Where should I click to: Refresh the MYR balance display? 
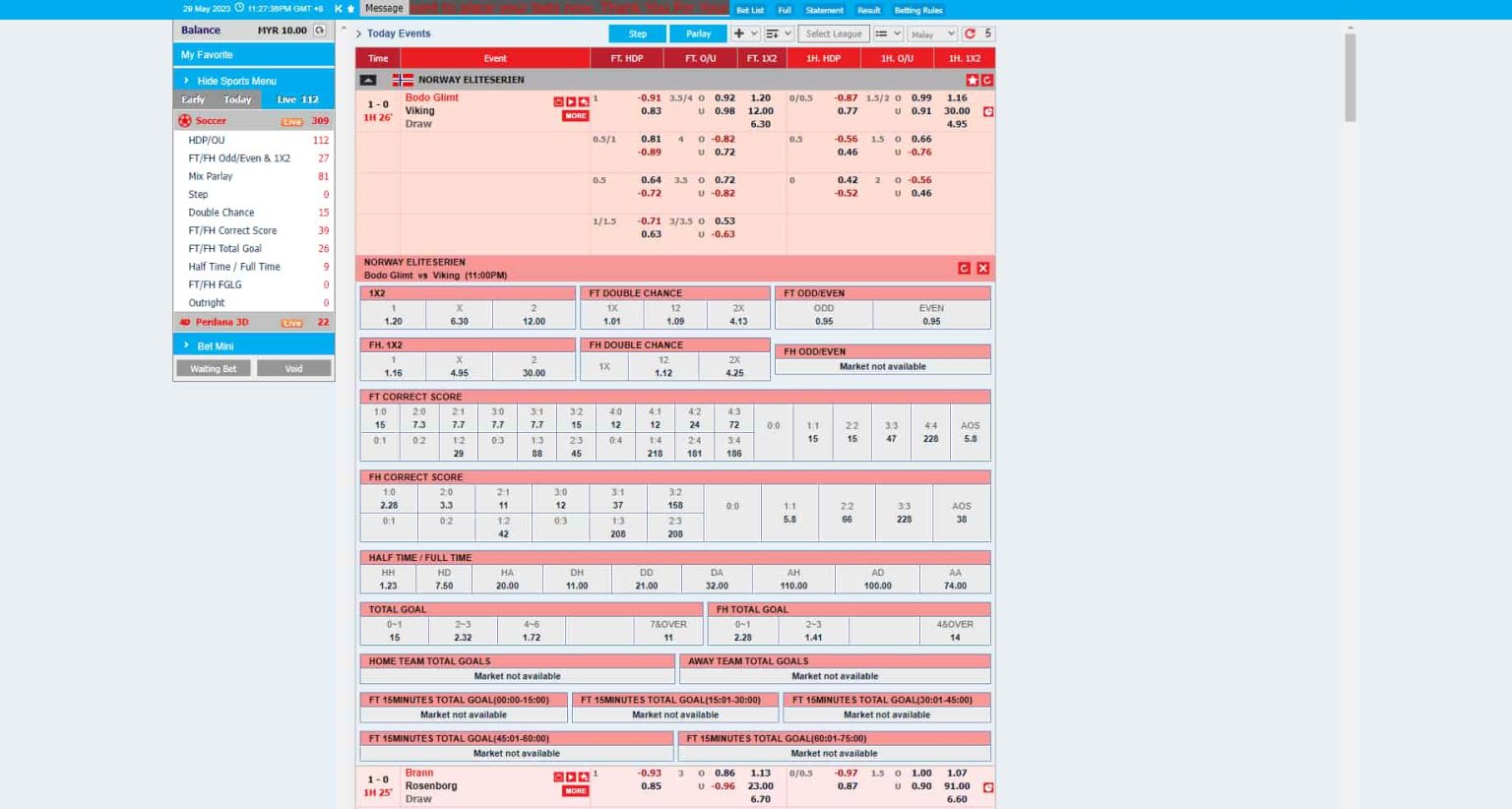[x=318, y=31]
